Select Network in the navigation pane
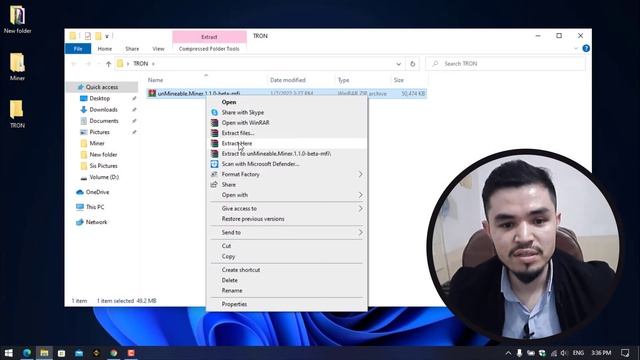The image size is (640, 360). pyautogui.click(x=96, y=222)
